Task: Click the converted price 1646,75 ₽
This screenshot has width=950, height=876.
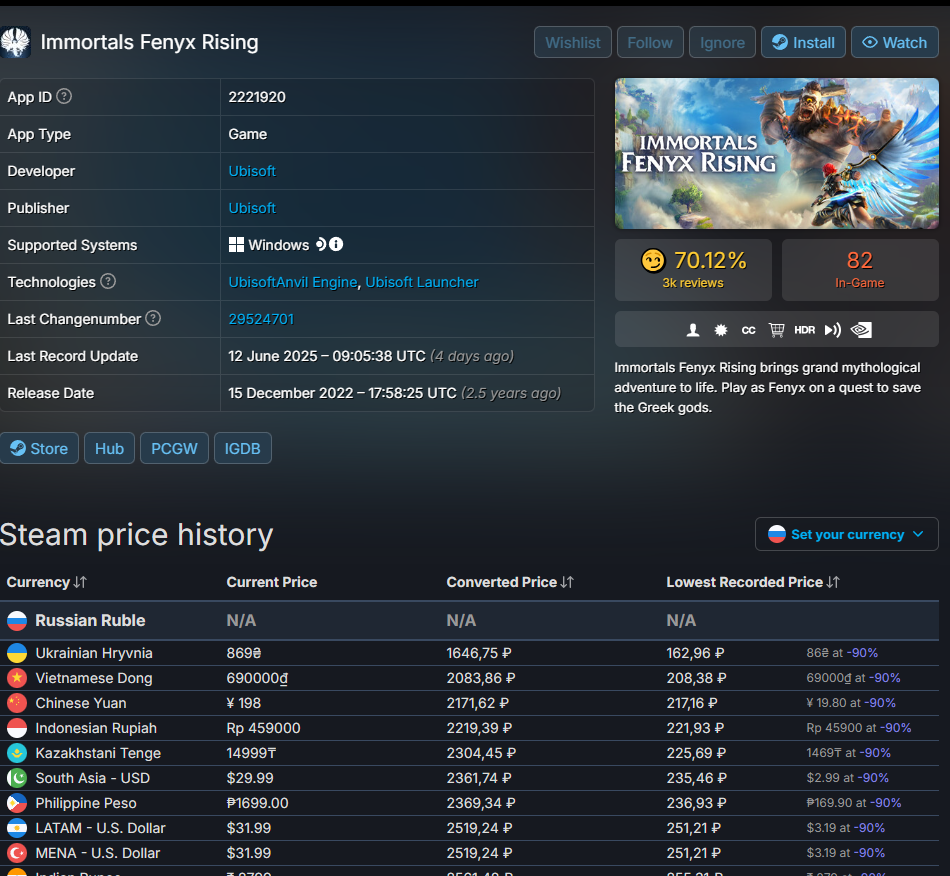Action: point(479,653)
